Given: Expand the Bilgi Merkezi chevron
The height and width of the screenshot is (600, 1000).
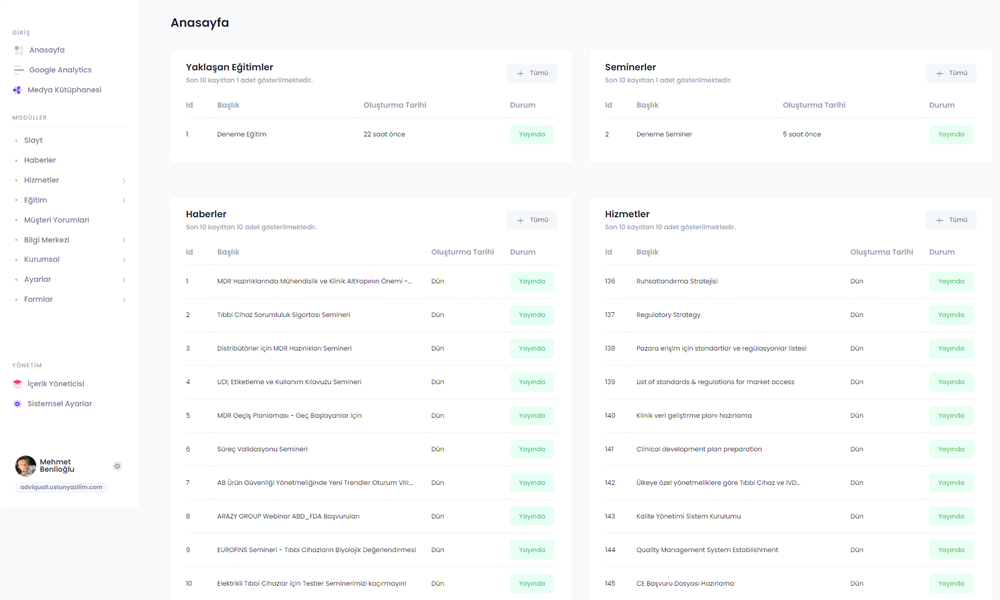Looking at the screenshot, I should pyautogui.click(x=124, y=241).
